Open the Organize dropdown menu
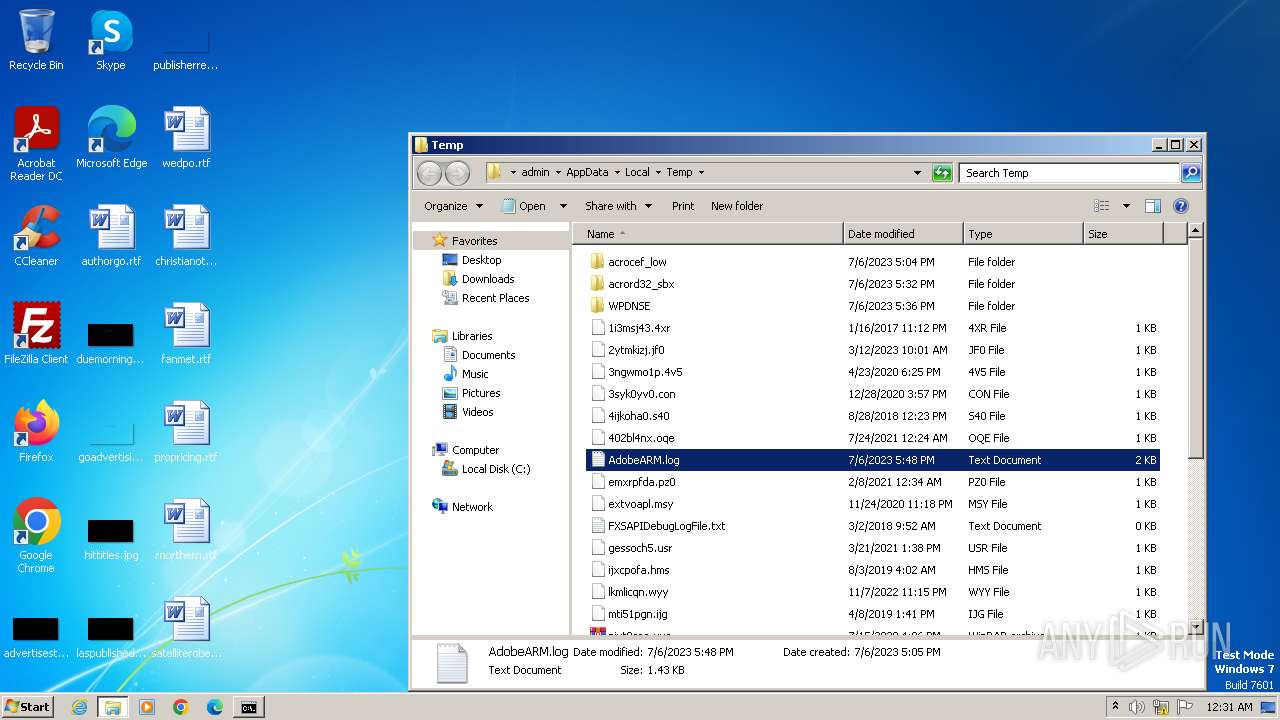1280x720 pixels. 453,206
